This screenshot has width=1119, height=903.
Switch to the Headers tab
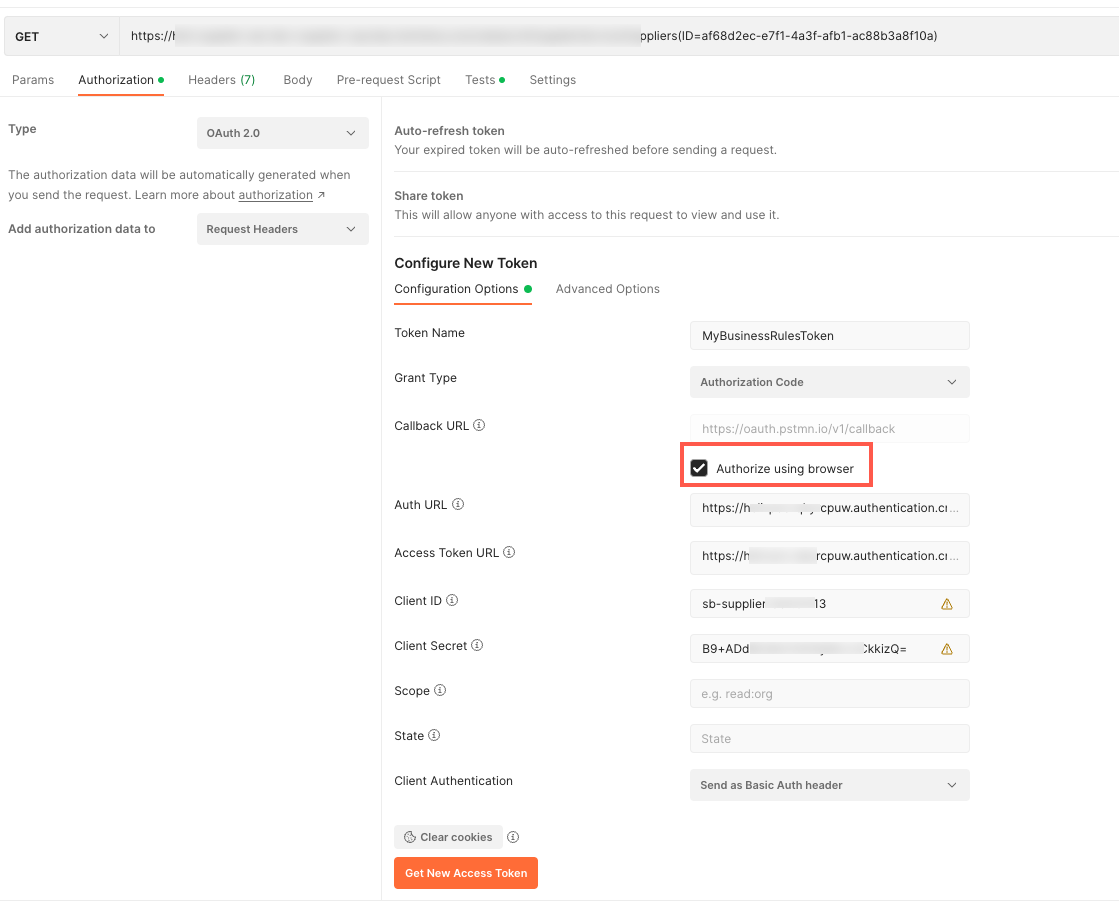pyautogui.click(x=221, y=79)
